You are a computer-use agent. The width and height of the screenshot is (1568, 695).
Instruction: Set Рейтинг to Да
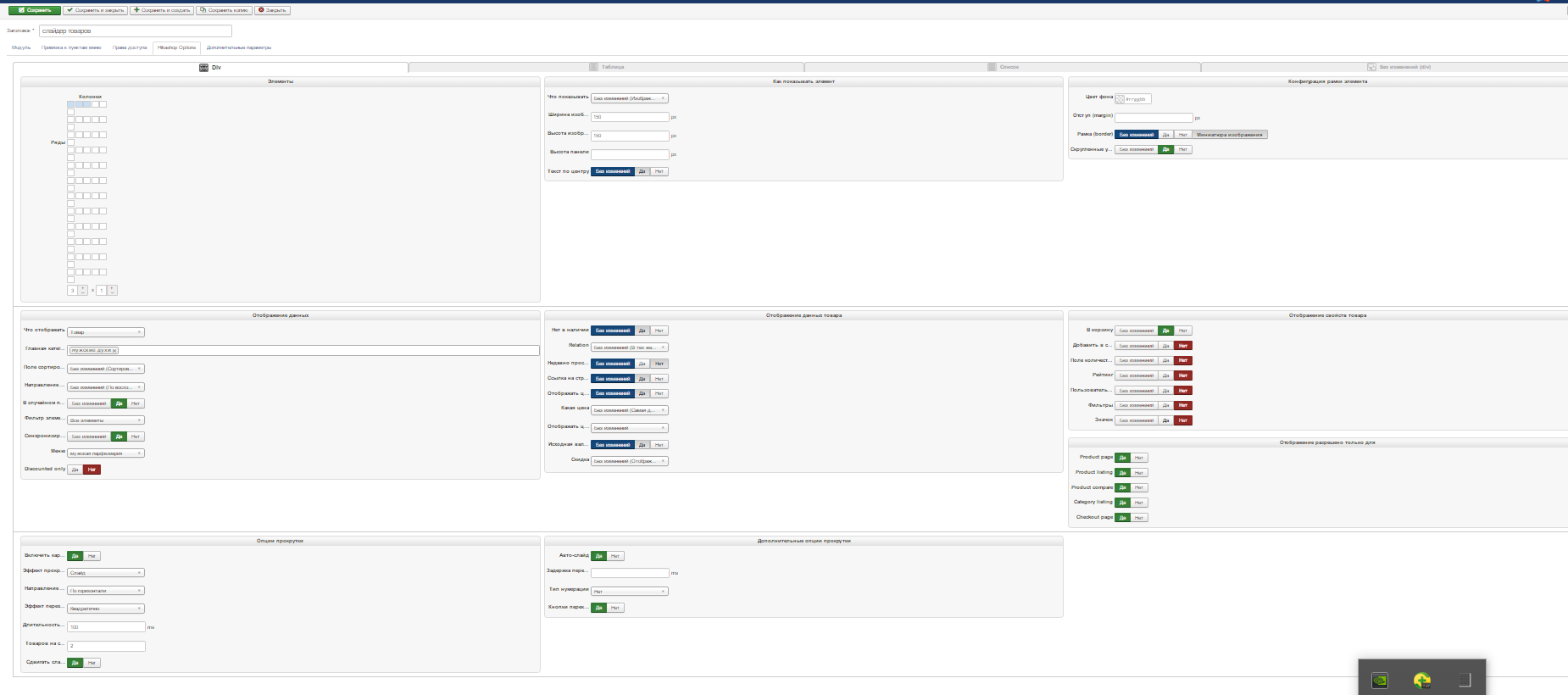click(1166, 375)
